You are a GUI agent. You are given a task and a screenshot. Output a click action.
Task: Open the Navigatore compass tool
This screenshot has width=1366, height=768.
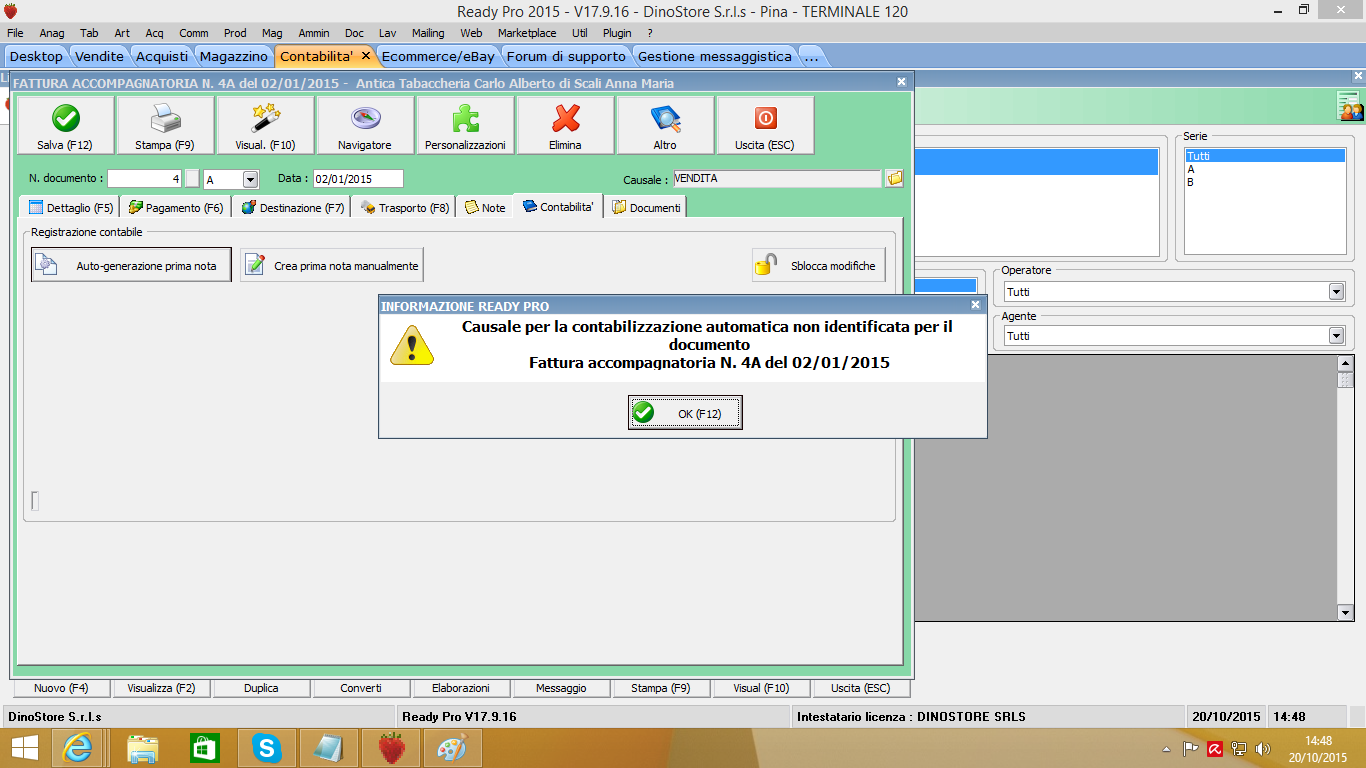coord(365,125)
